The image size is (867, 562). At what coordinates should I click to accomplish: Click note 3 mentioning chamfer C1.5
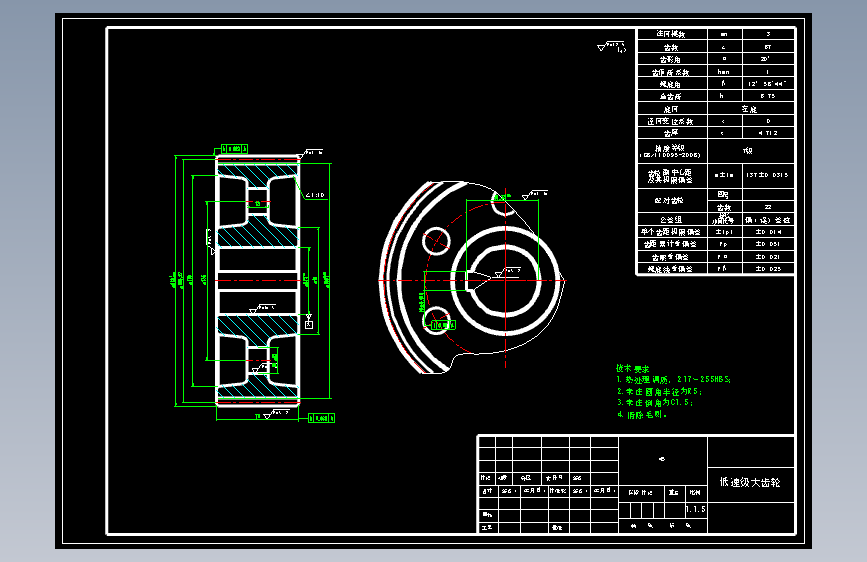click(655, 403)
